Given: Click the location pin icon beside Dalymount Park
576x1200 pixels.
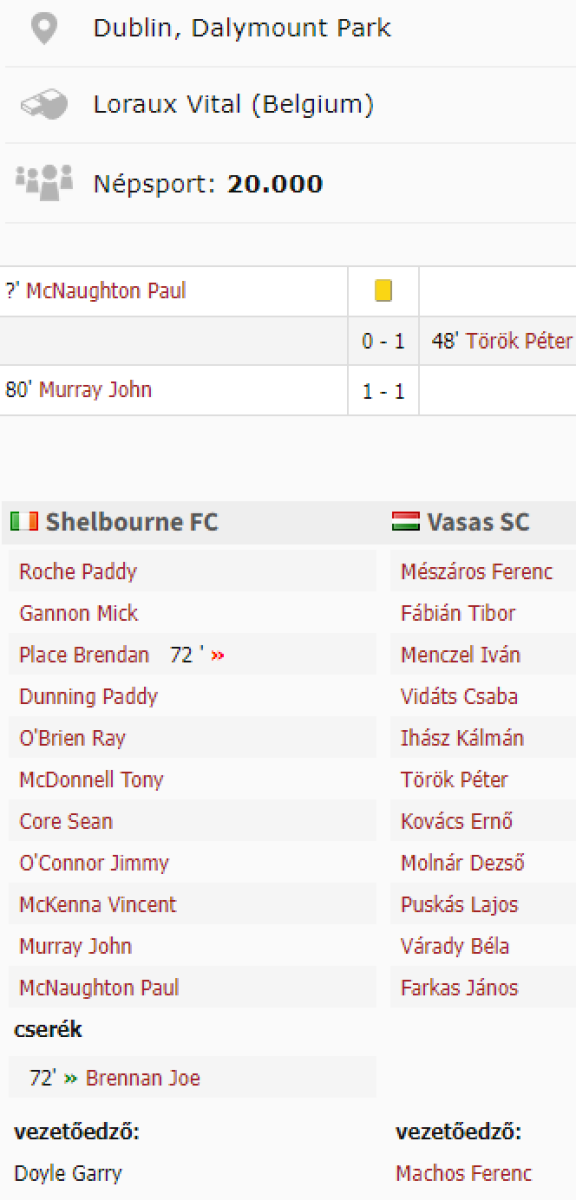Looking at the screenshot, I should pos(43,28).
